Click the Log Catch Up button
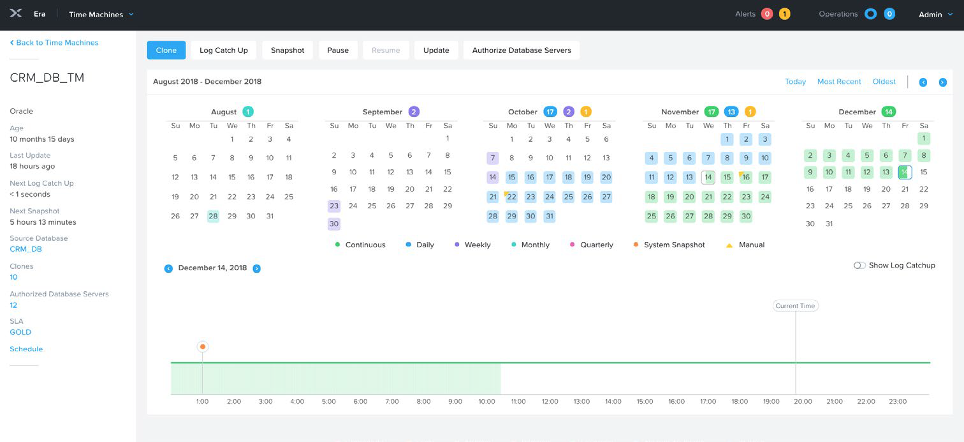The width and height of the screenshot is (964, 442). point(224,50)
